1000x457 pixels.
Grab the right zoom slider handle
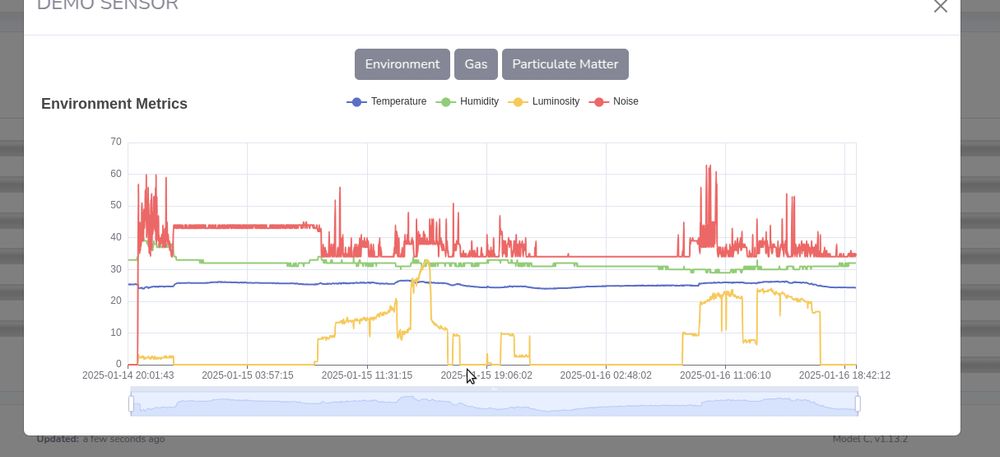858,403
